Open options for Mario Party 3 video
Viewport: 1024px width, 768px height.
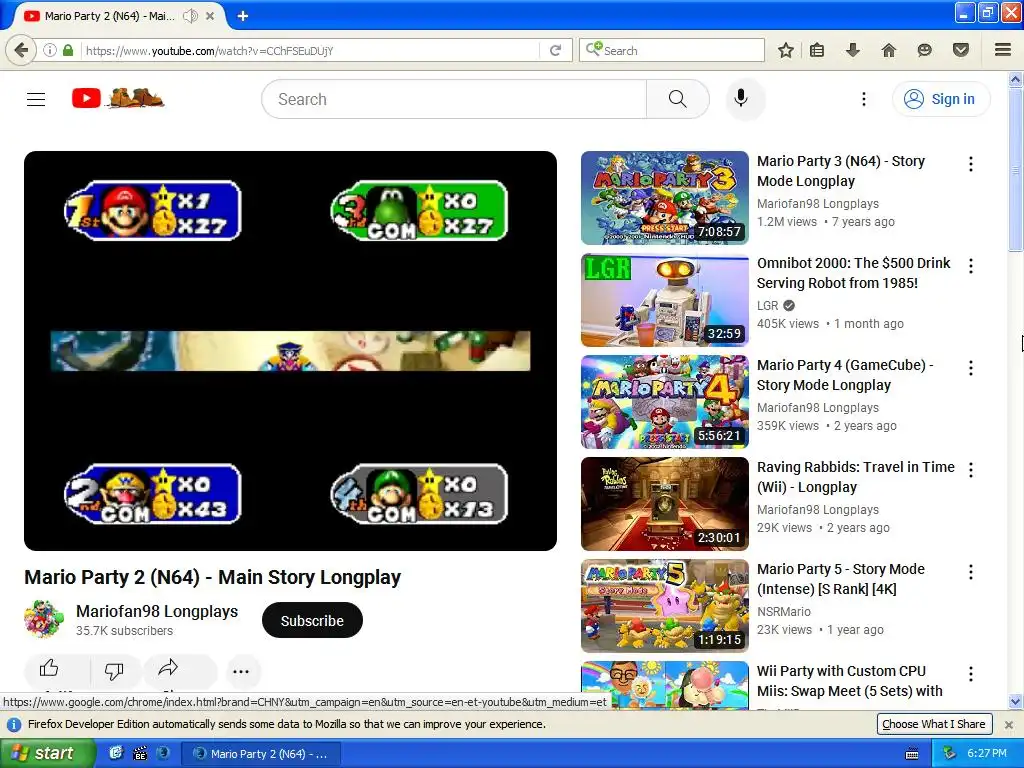tap(971, 164)
